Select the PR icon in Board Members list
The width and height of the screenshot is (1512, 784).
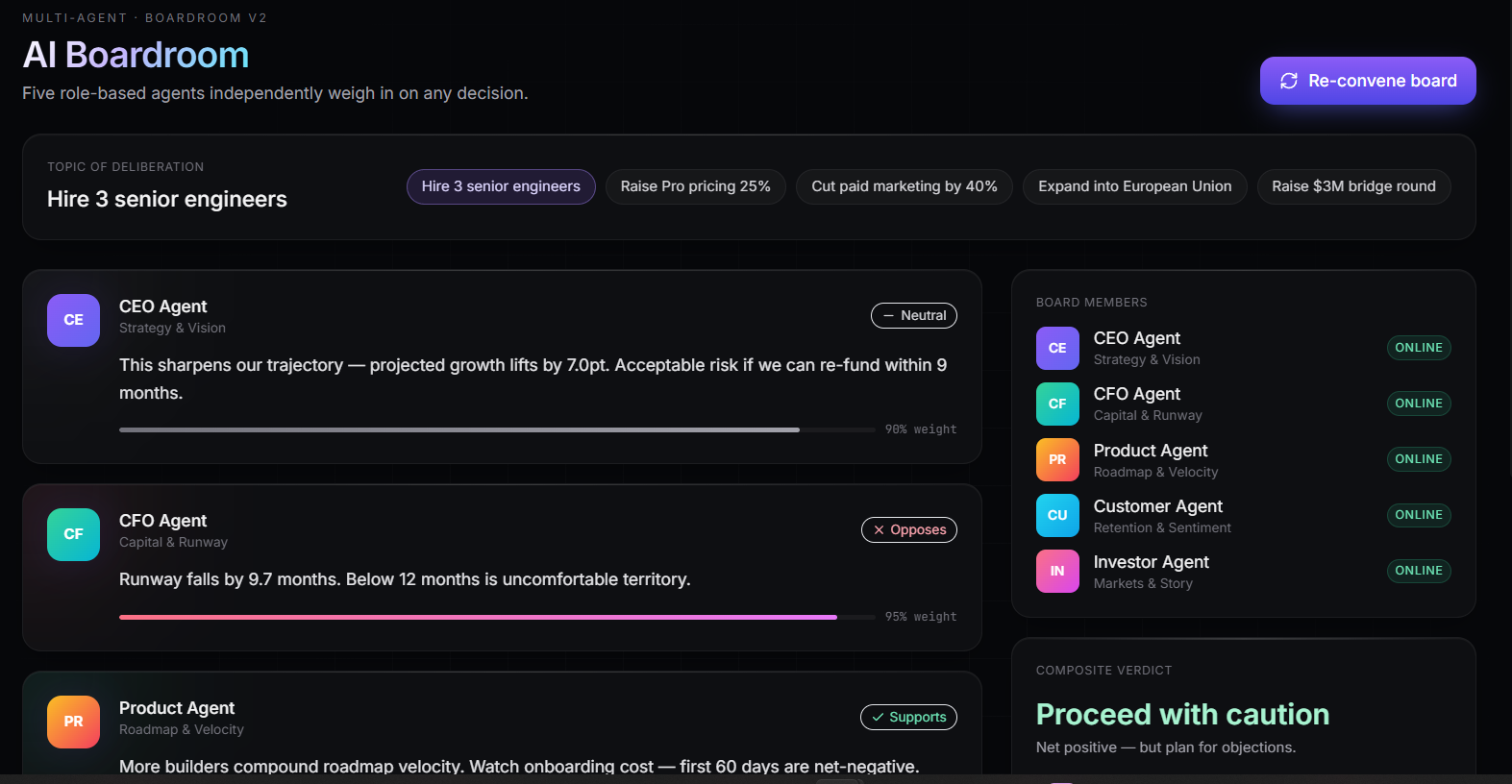coord(1057,459)
